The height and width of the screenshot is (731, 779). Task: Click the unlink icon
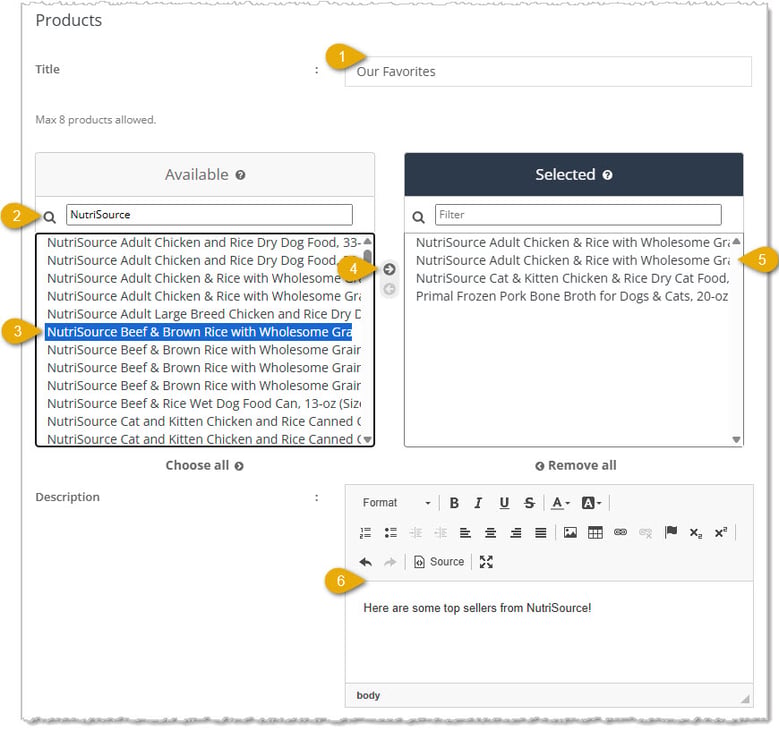[645, 533]
